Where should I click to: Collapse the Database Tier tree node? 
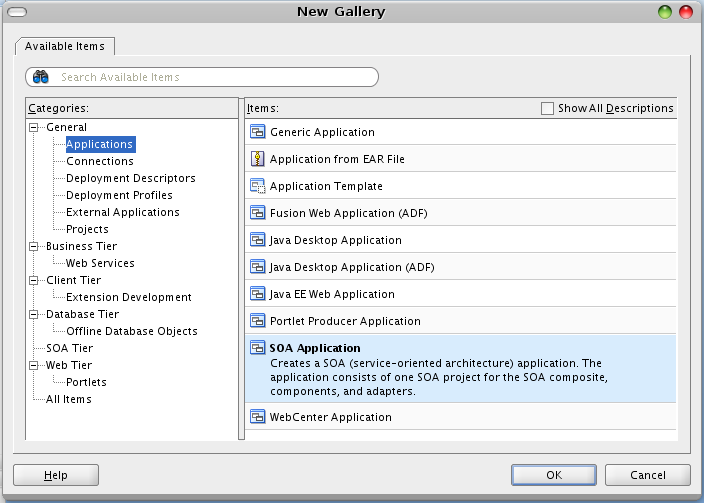(35, 314)
